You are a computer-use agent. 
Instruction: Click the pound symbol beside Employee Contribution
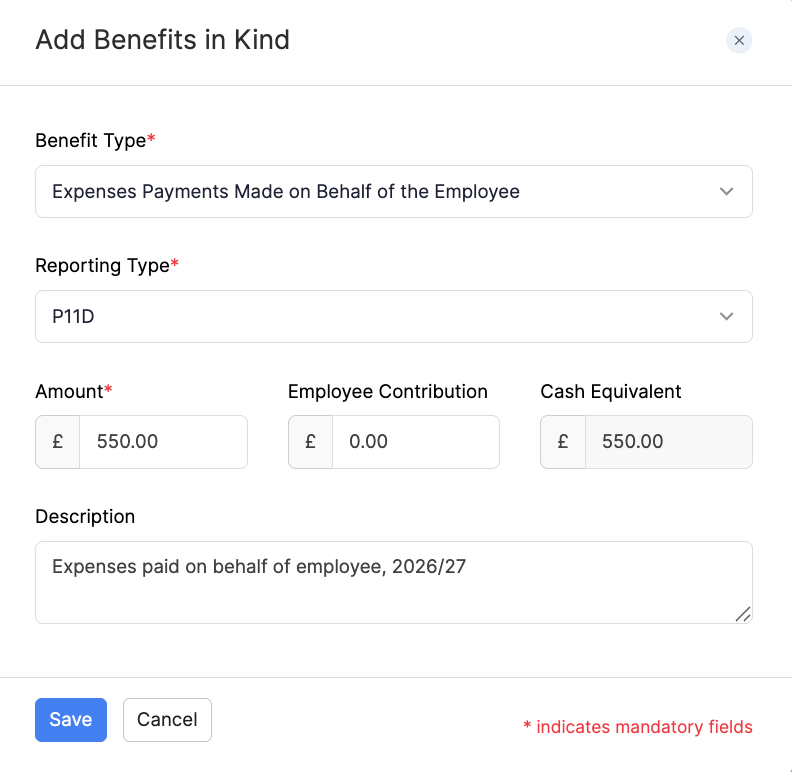pyautogui.click(x=310, y=442)
